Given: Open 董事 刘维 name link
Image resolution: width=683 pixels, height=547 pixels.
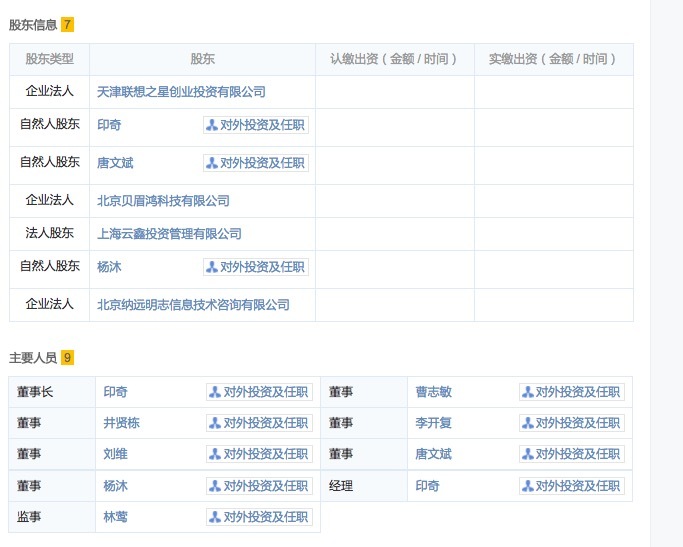Looking at the screenshot, I should 115,454.
